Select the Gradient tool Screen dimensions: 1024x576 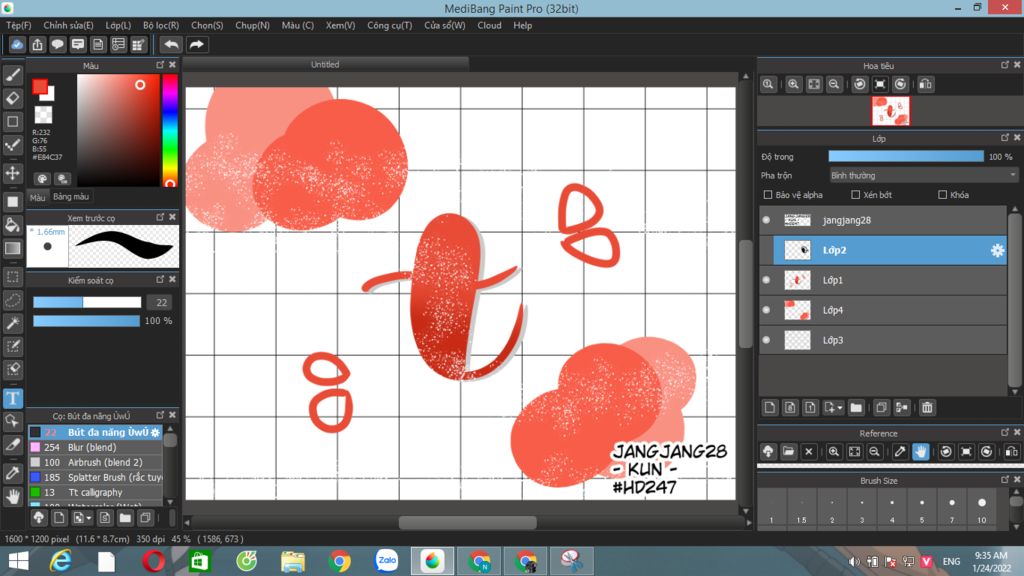(x=12, y=248)
